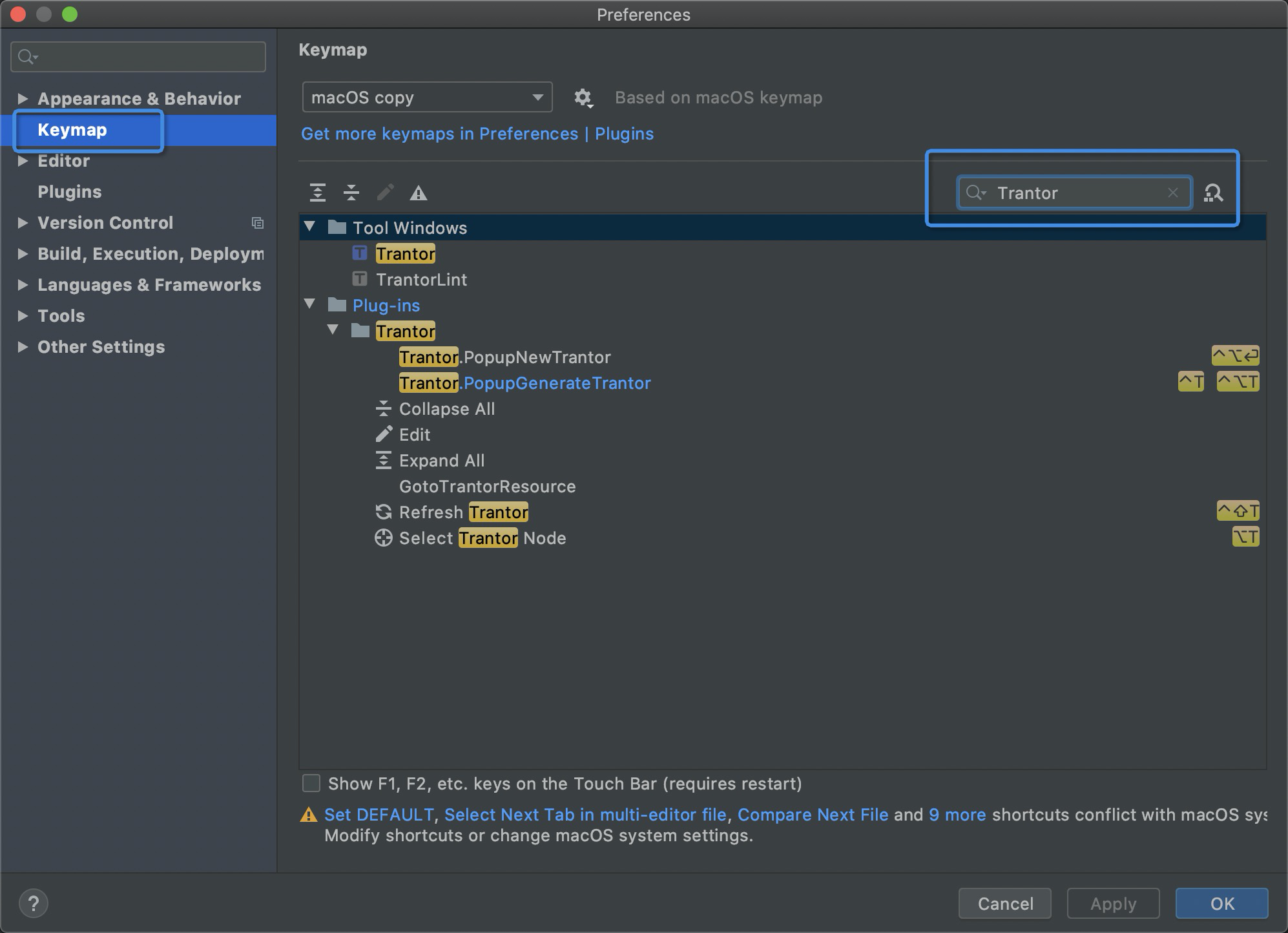The image size is (1288, 933).
Task: Open the keymap gear settings icon
Action: click(x=583, y=98)
